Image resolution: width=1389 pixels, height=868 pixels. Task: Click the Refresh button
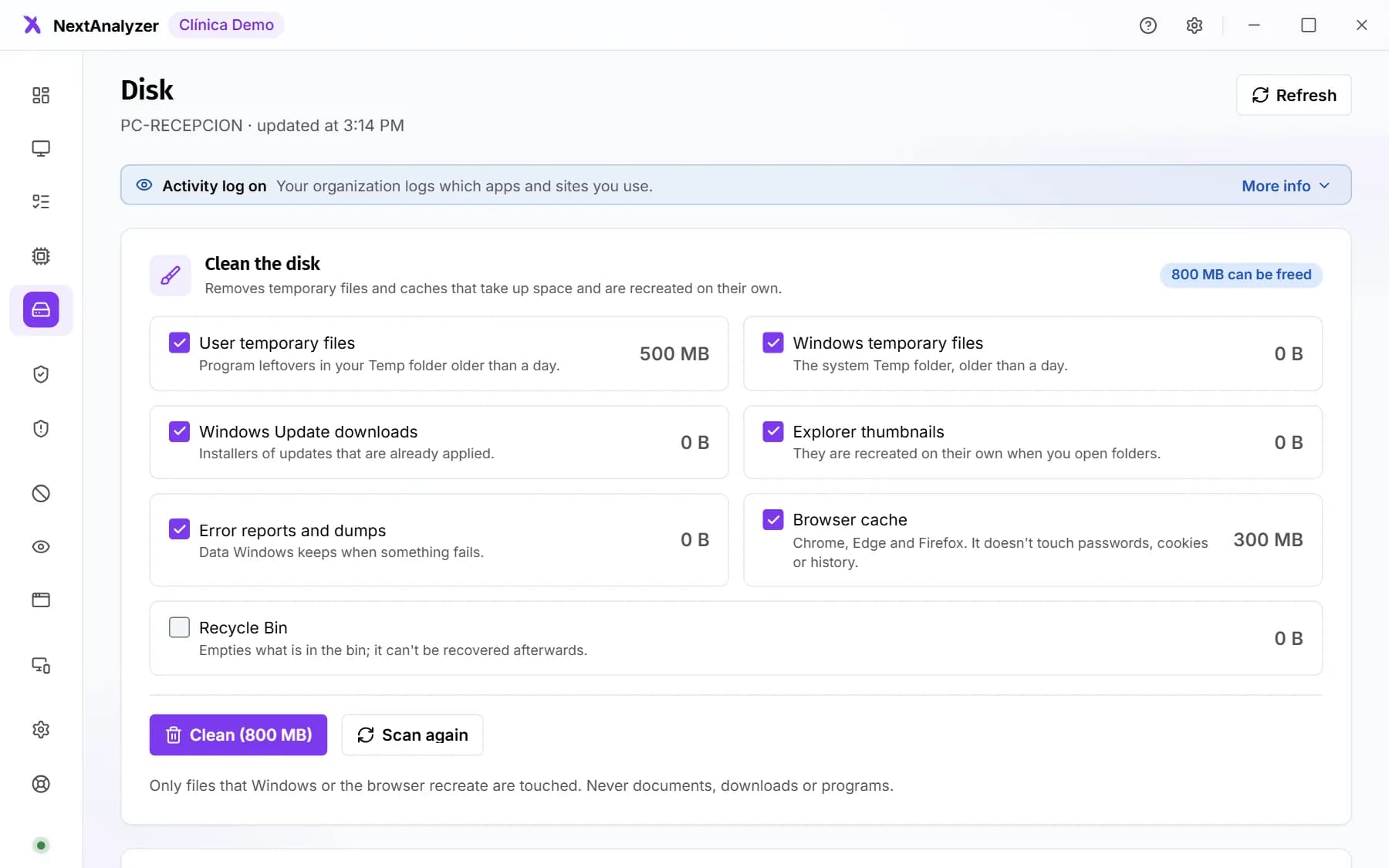(1293, 95)
